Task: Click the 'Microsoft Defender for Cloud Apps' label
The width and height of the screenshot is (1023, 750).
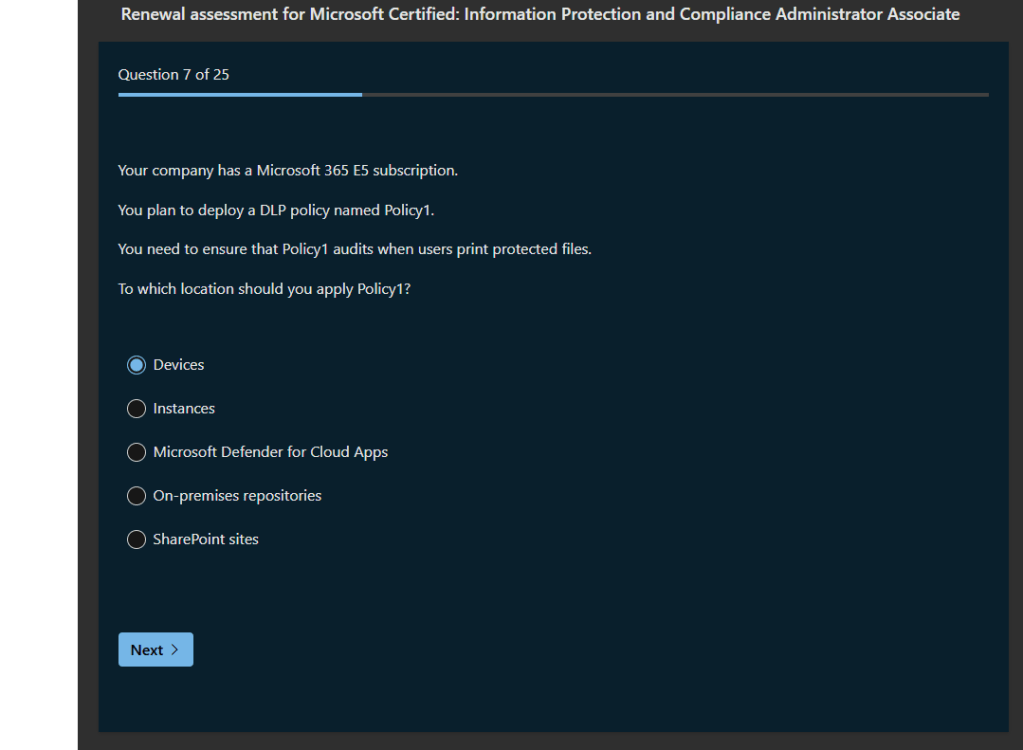Action: [270, 452]
